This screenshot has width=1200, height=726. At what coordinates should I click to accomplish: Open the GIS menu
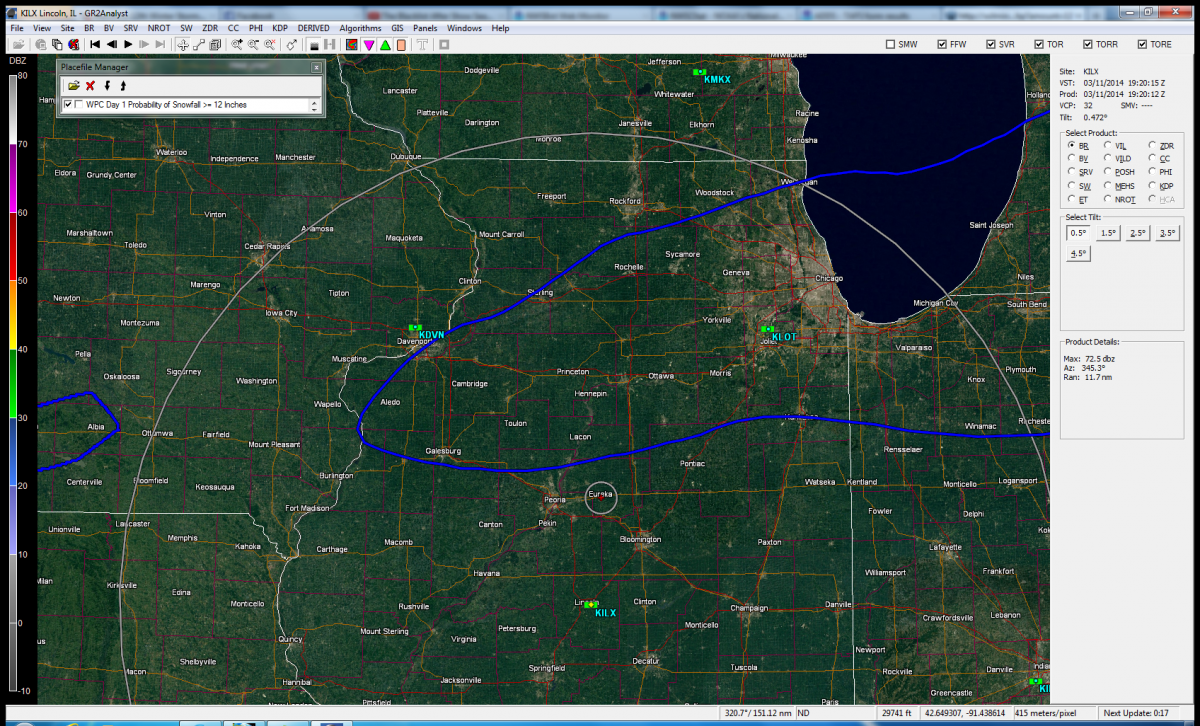tap(397, 28)
